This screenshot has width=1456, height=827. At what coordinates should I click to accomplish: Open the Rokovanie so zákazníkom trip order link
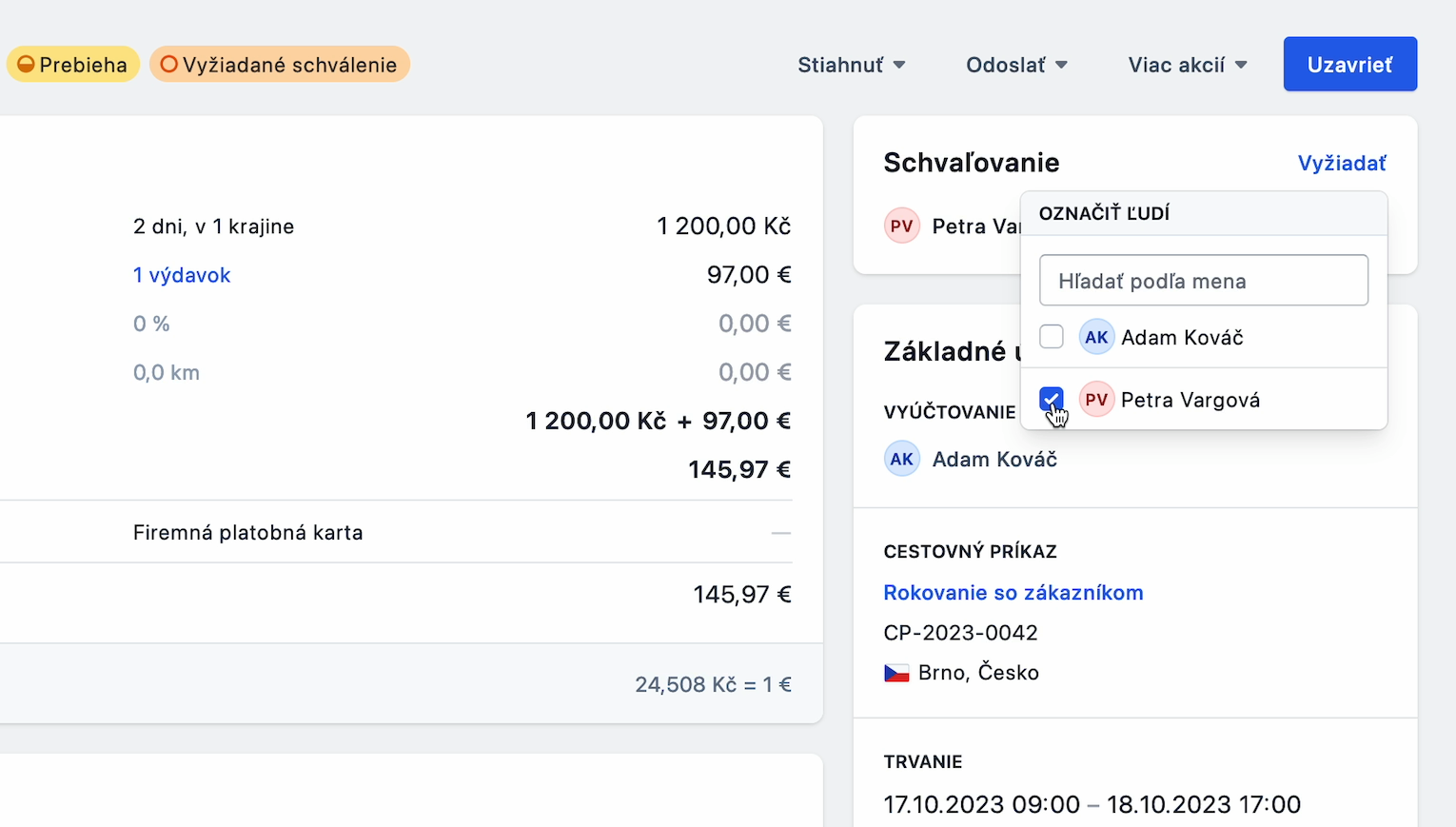1013,592
